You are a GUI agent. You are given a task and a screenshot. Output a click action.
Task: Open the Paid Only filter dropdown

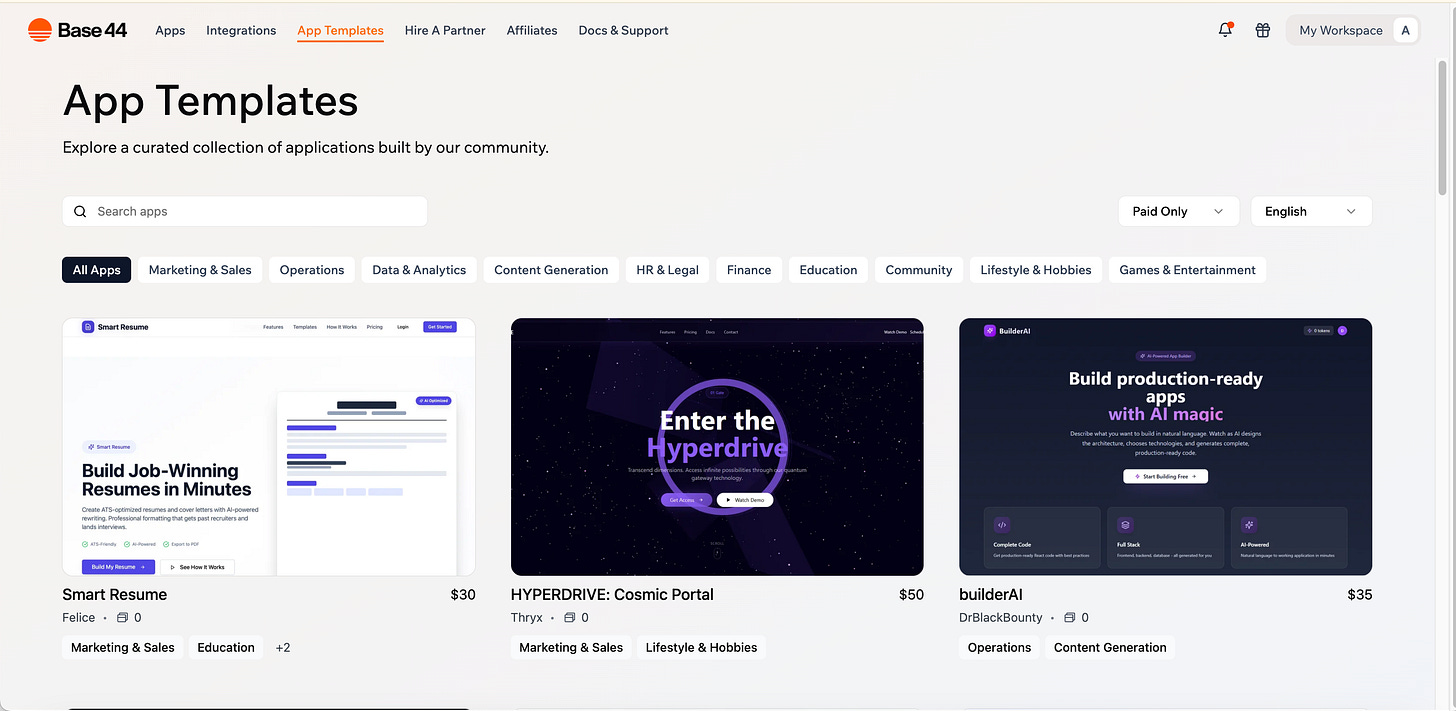click(x=1178, y=211)
